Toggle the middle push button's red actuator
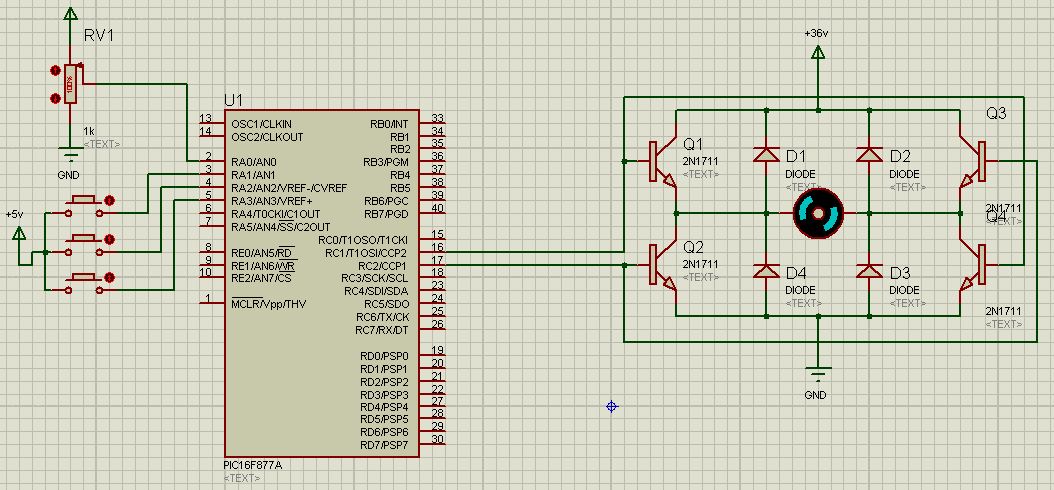This screenshot has height=490, width=1054. click(110, 239)
